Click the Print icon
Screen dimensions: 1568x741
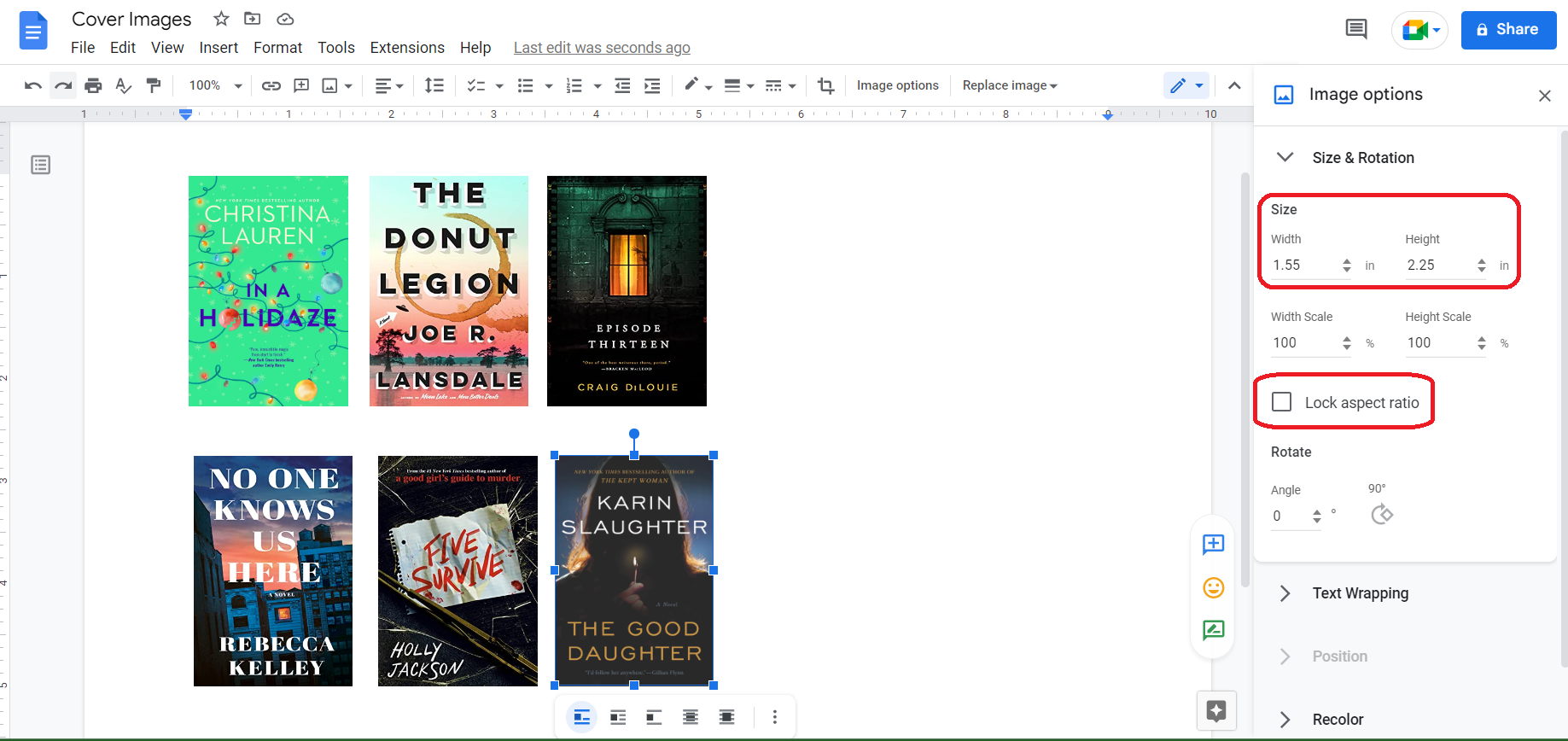pos(93,85)
